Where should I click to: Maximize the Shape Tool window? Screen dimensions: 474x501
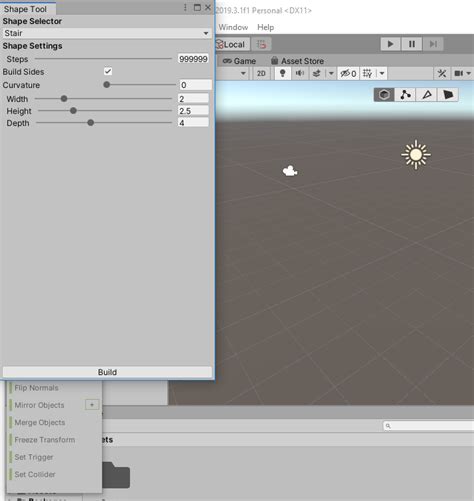(x=197, y=7)
